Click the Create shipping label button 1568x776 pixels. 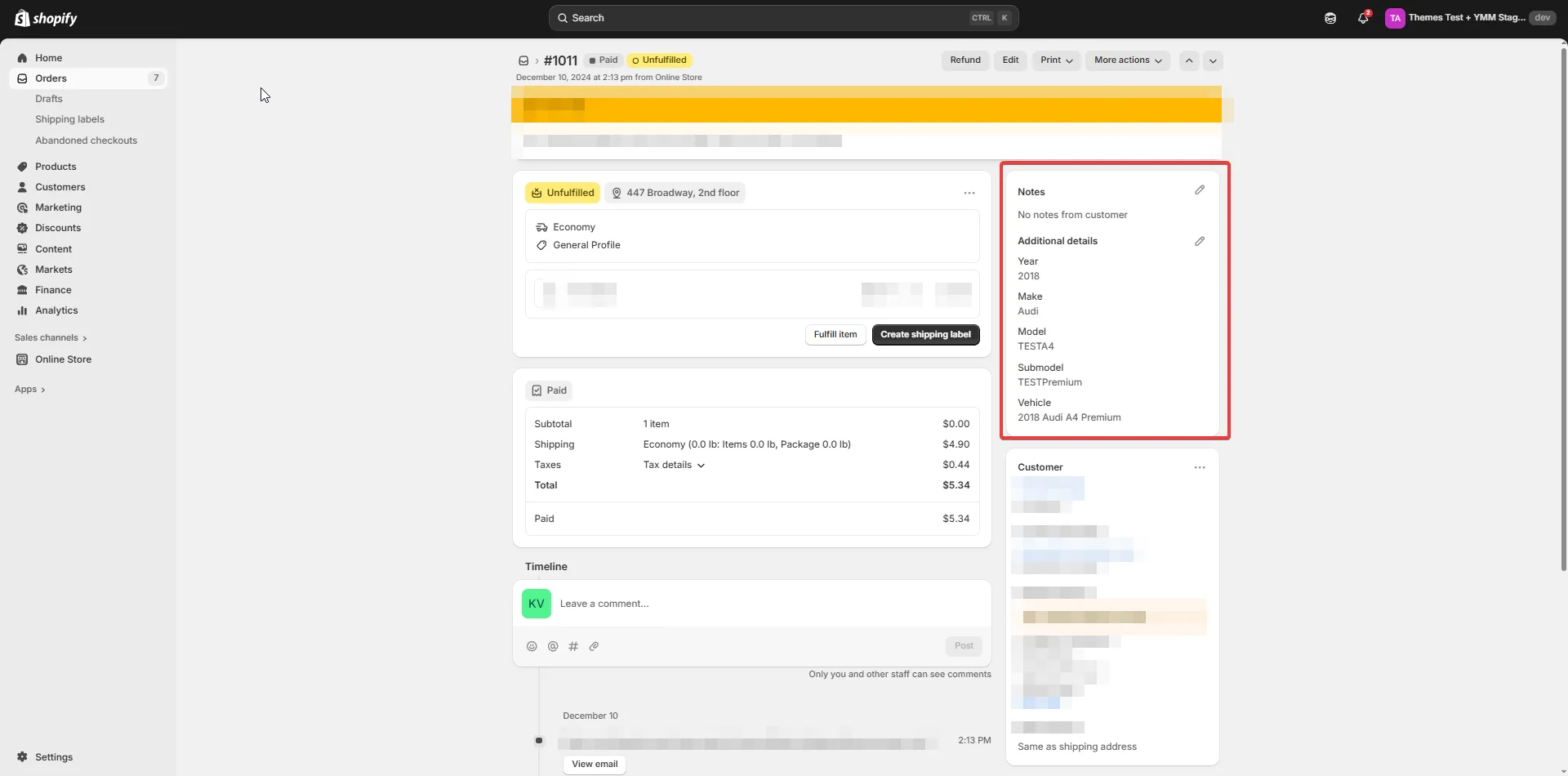[x=925, y=335]
